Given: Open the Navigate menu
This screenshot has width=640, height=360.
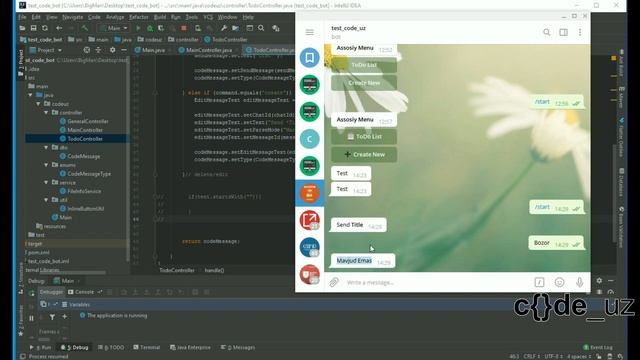Looking at the screenshot, I should [72, 17].
